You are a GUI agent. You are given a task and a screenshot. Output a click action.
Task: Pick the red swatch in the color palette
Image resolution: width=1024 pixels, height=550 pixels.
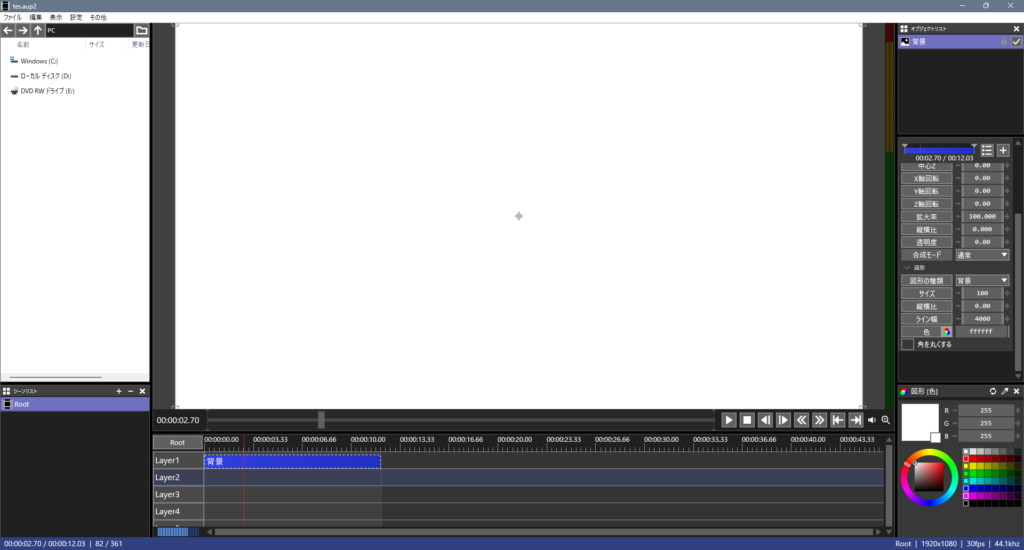966,459
